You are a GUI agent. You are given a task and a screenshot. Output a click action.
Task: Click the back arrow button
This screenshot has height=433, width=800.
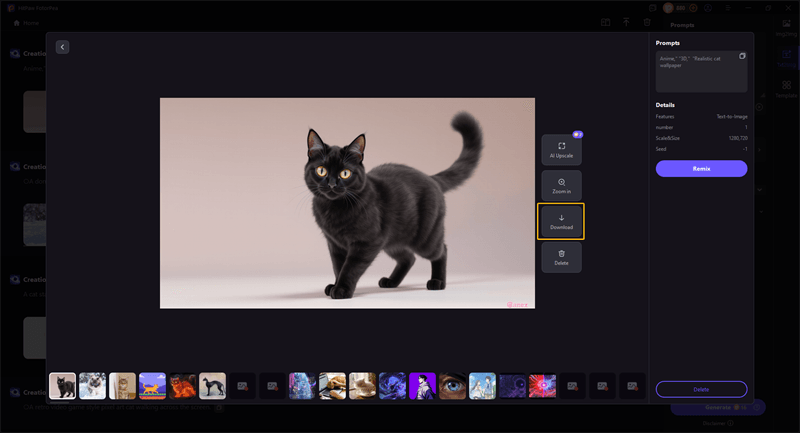(x=62, y=47)
